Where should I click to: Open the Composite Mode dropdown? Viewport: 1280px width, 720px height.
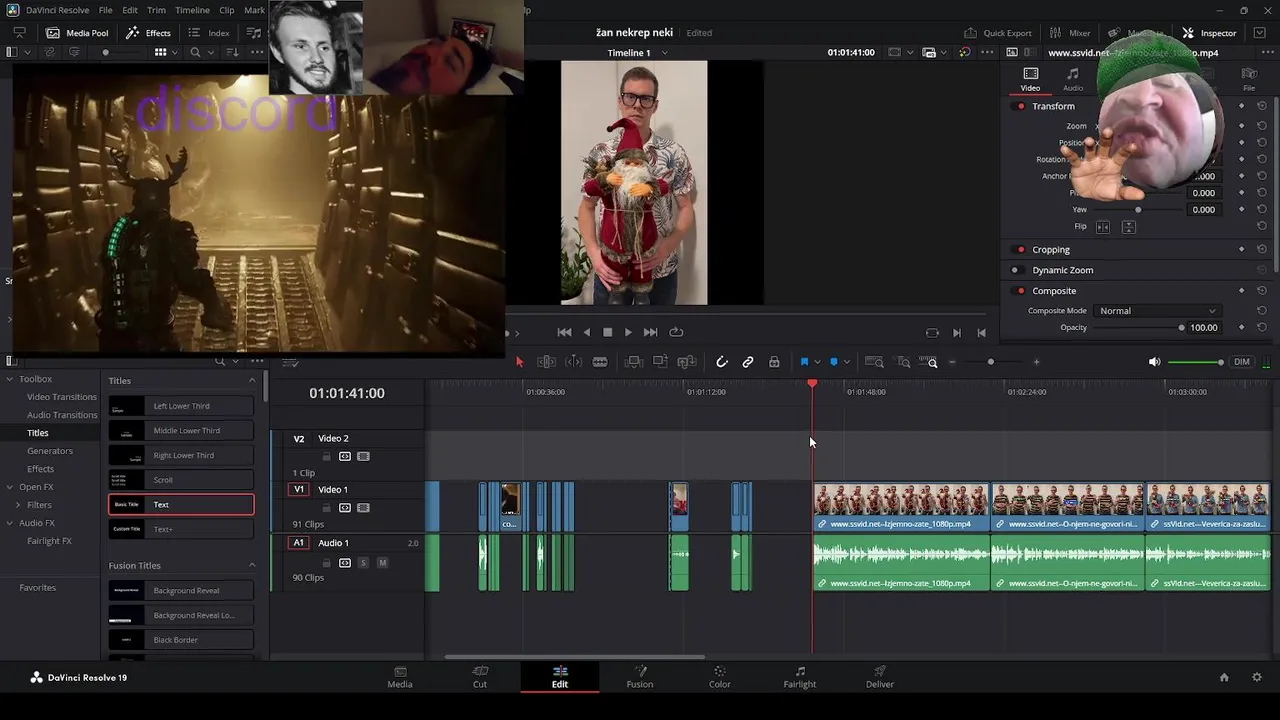(x=1157, y=311)
